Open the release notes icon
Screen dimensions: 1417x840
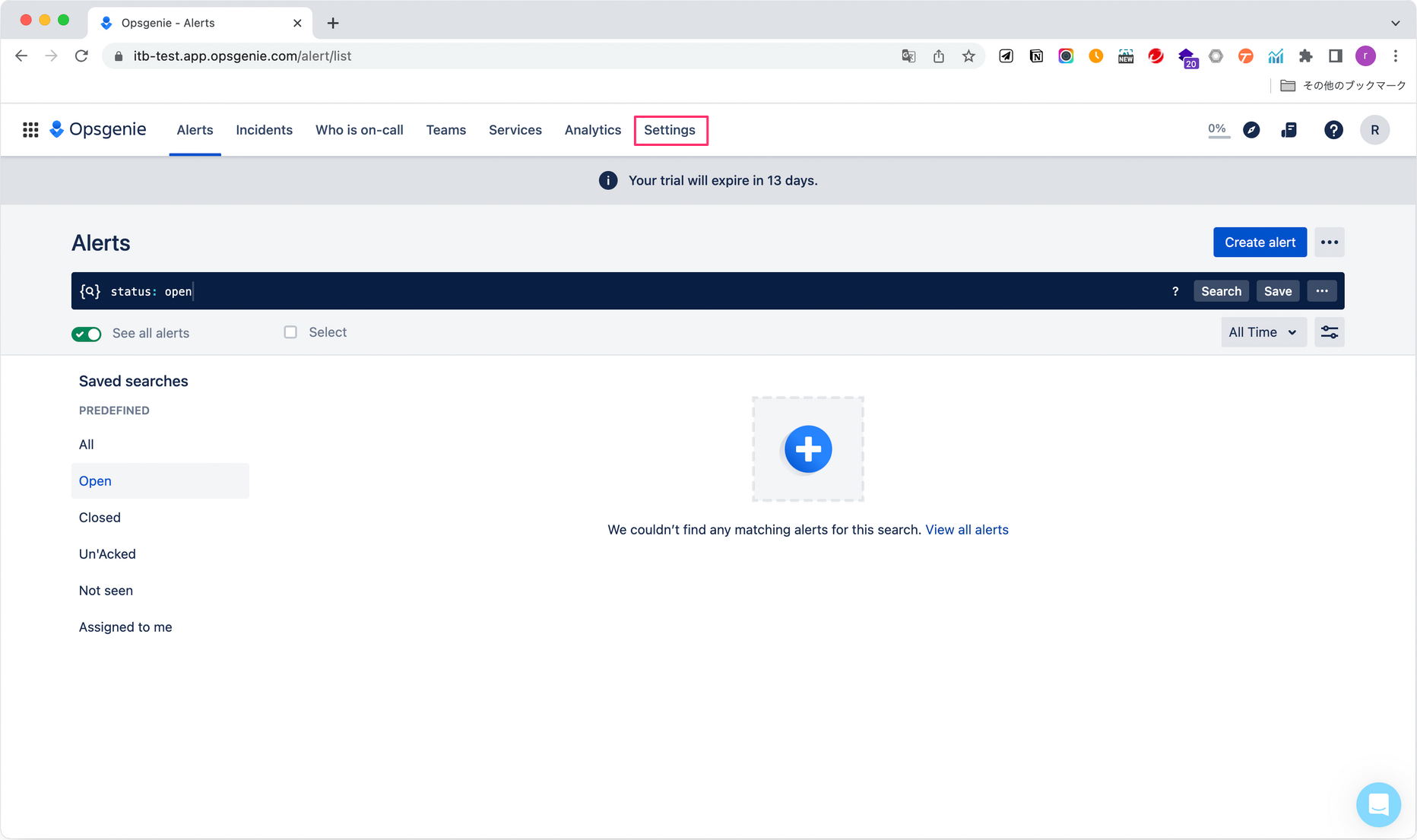pos(1289,130)
